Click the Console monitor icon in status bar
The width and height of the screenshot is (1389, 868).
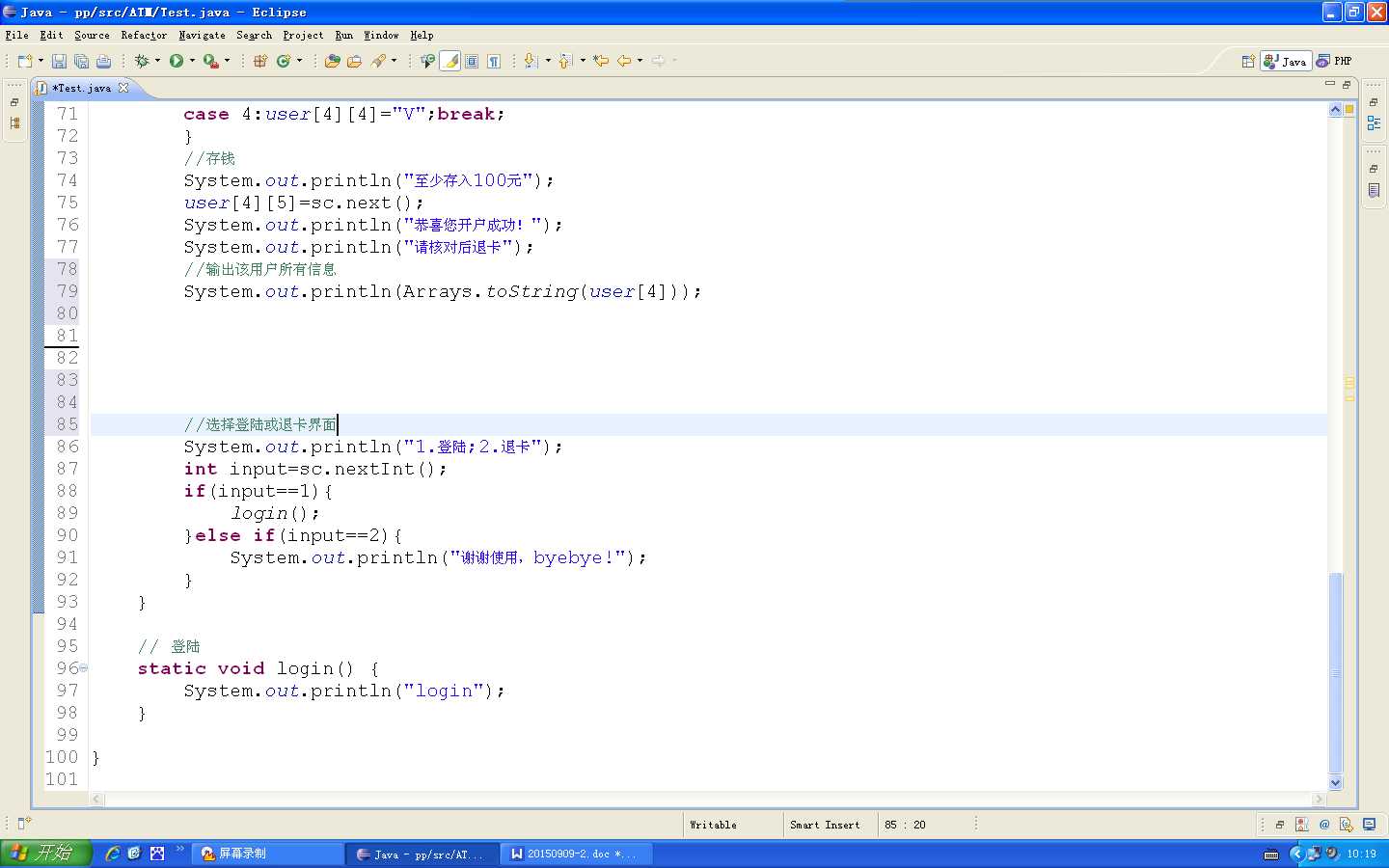coord(1369,825)
